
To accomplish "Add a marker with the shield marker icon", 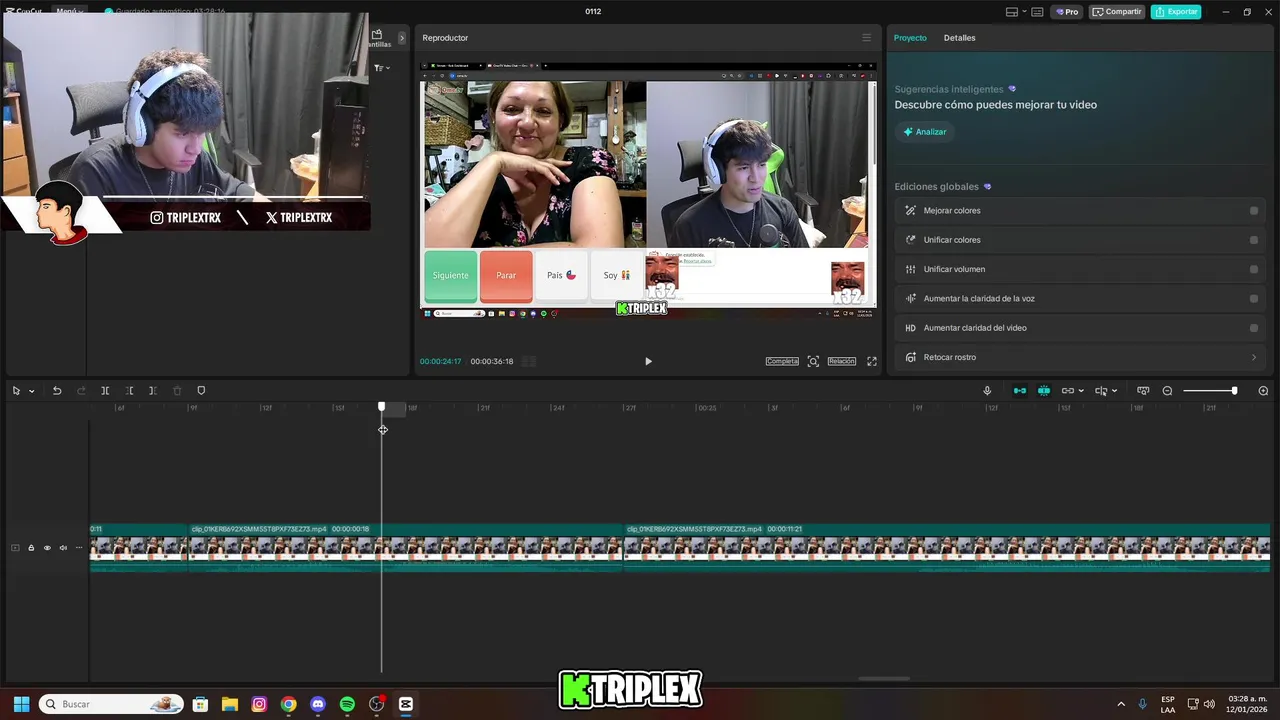I will point(201,391).
